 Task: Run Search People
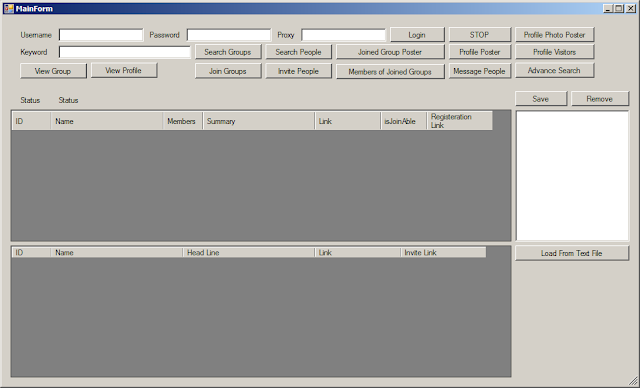[298, 52]
